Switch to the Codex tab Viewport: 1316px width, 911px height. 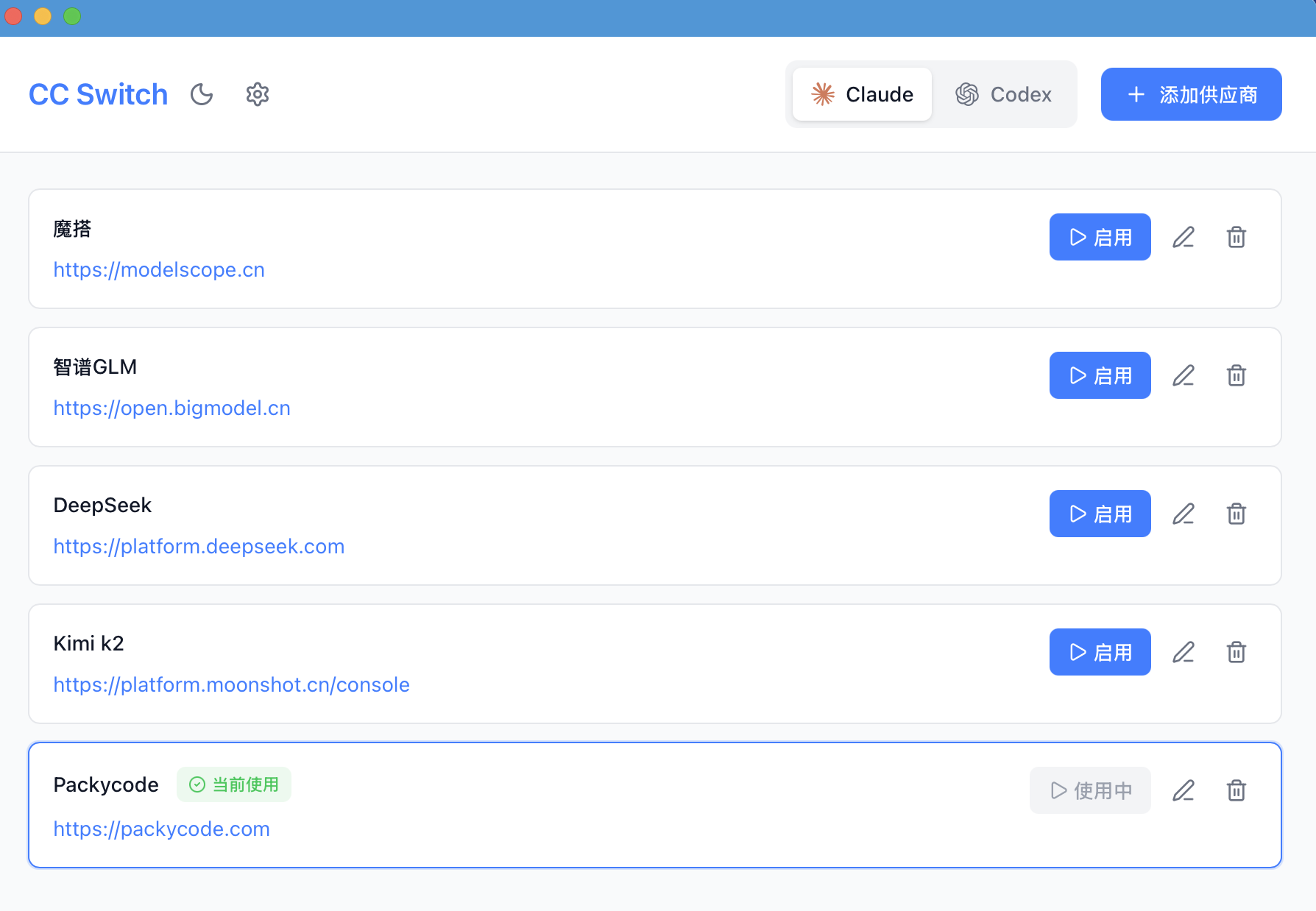click(x=1003, y=94)
